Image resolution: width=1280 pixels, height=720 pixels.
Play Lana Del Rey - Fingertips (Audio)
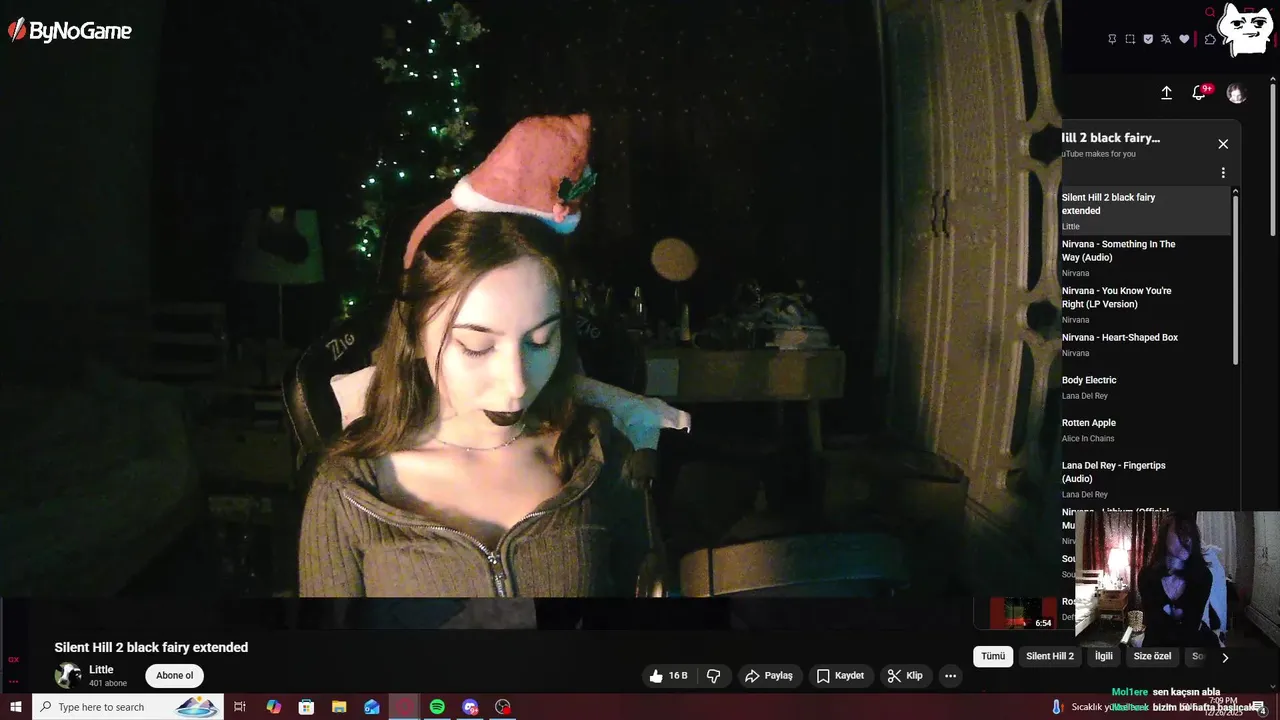point(1146,479)
